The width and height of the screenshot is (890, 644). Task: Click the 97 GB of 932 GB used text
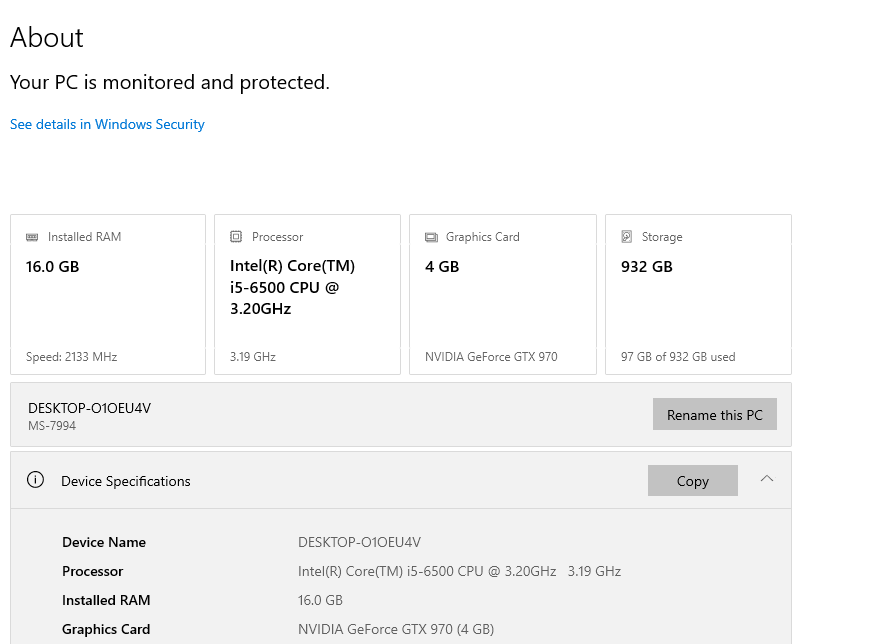(678, 357)
